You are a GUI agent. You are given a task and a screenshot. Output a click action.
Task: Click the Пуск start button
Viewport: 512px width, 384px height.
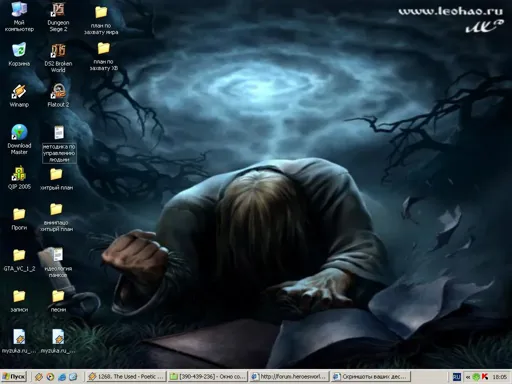point(14,377)
